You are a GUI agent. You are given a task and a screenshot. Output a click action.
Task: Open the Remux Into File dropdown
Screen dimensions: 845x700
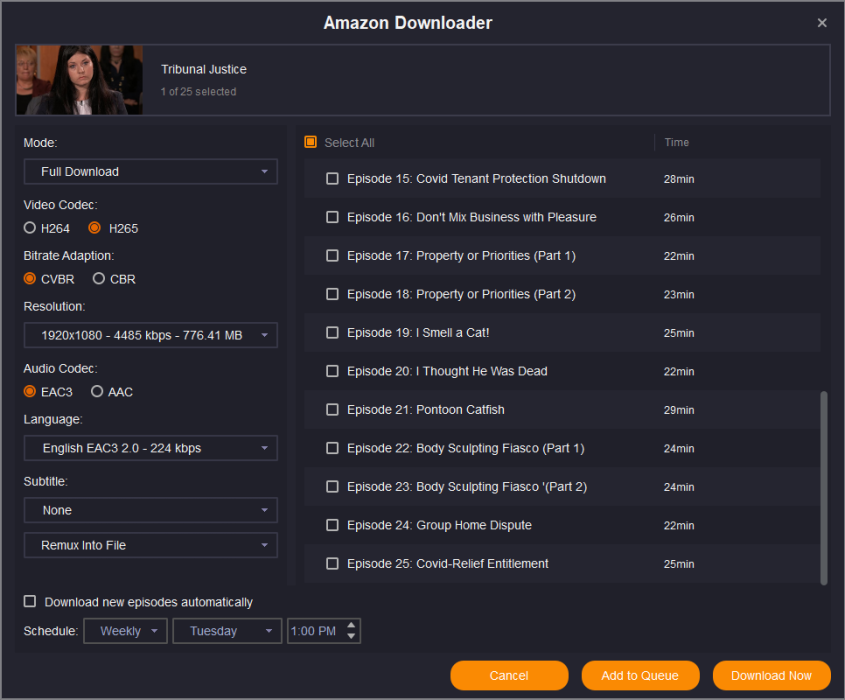(x=150, y=545)
